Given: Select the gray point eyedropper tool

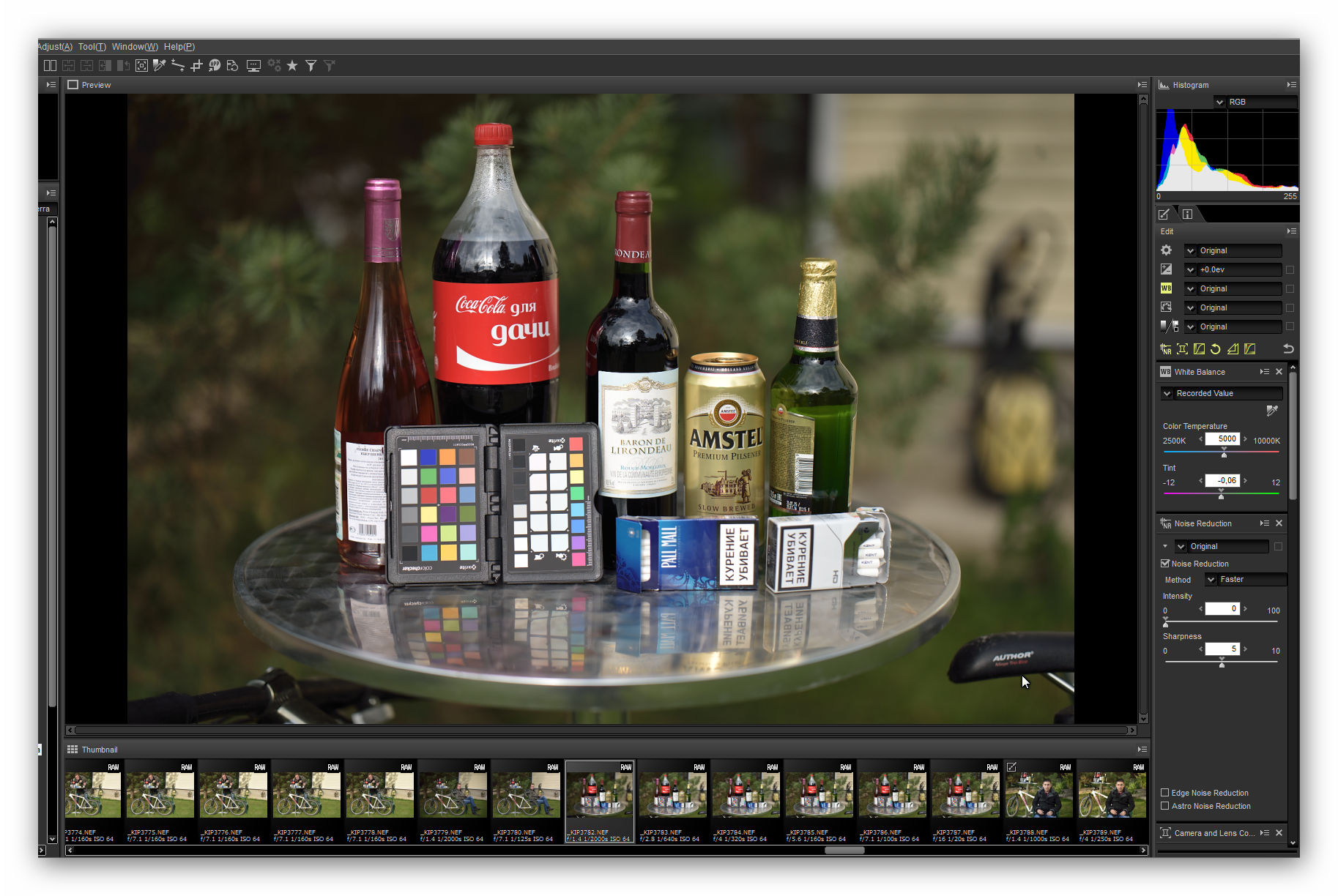Looking at the screenshot, I should point(160,66).
